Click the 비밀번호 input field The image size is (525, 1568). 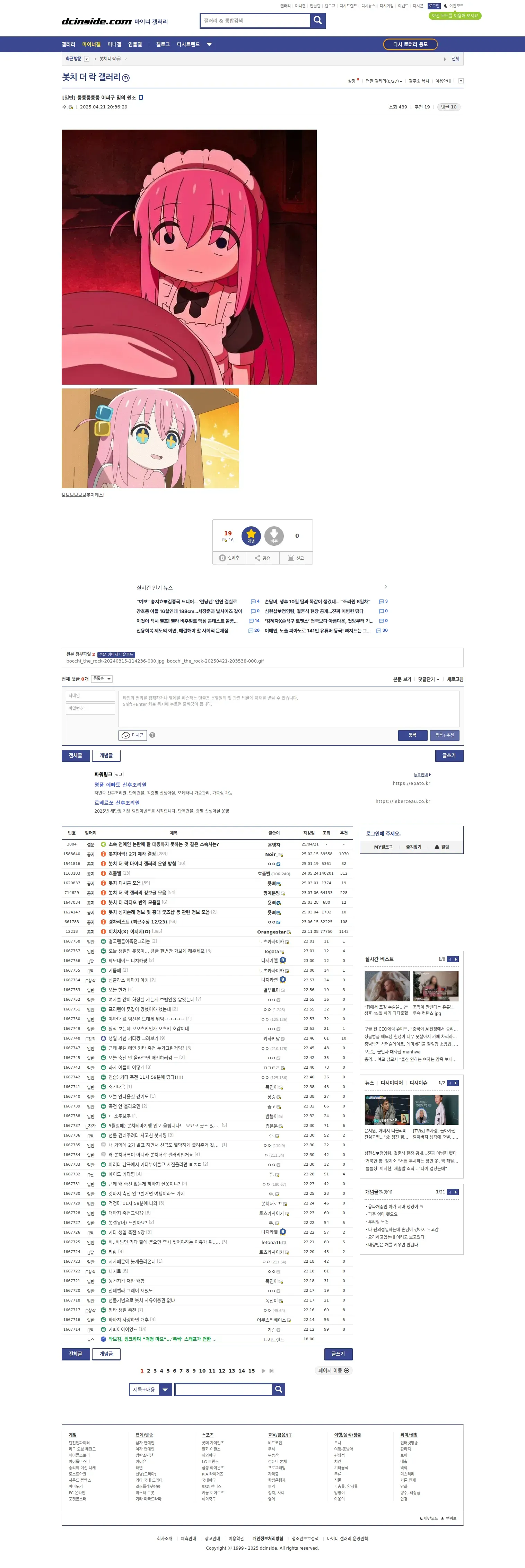90,709
